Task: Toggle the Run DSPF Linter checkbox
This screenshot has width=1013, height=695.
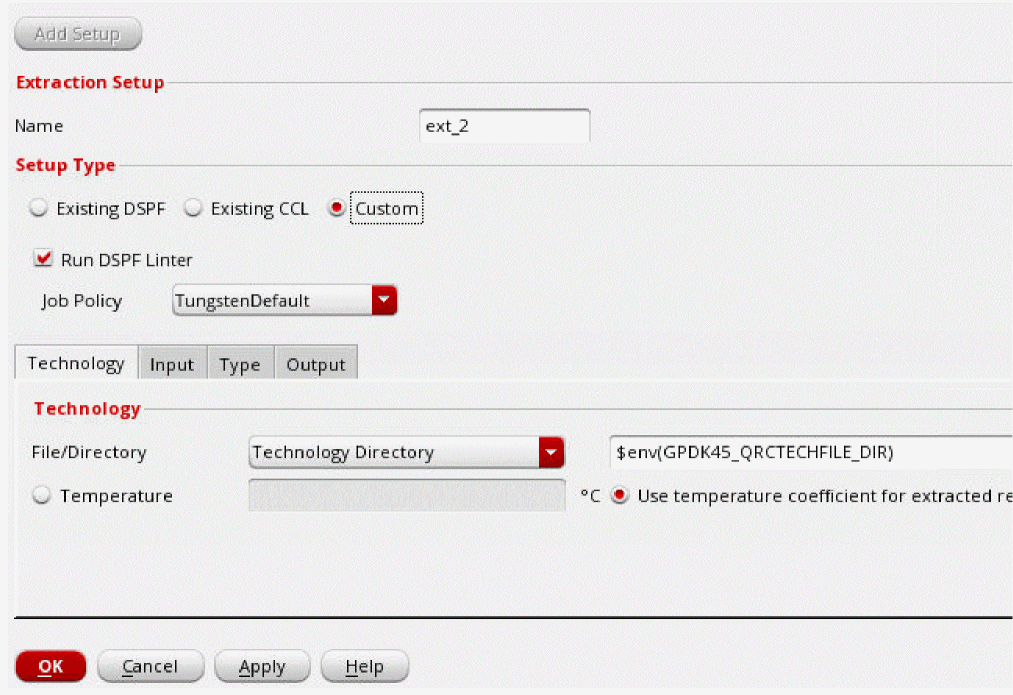Action: tap(43, 259)
